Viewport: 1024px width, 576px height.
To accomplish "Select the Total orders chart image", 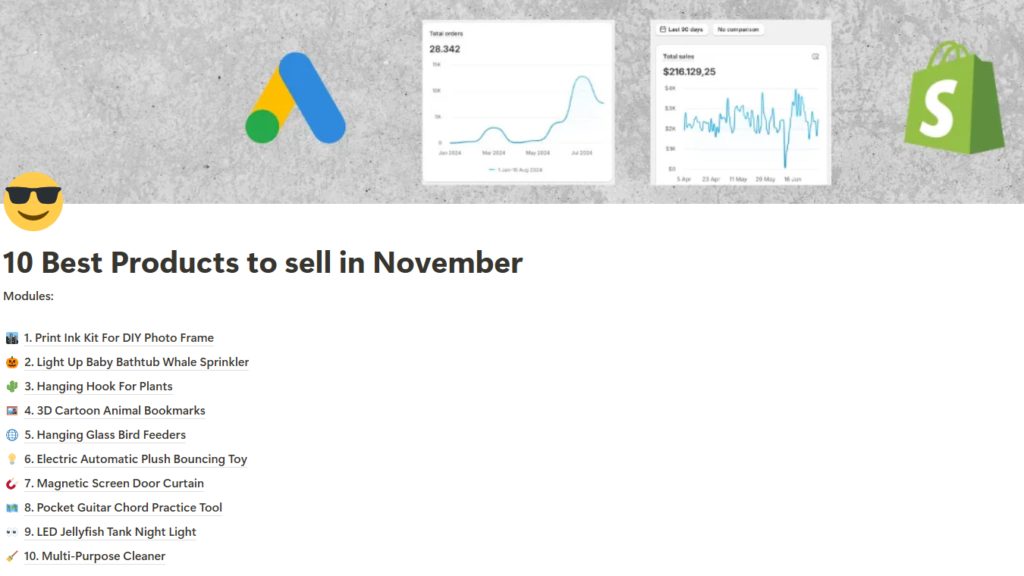I will pos(517,102).
